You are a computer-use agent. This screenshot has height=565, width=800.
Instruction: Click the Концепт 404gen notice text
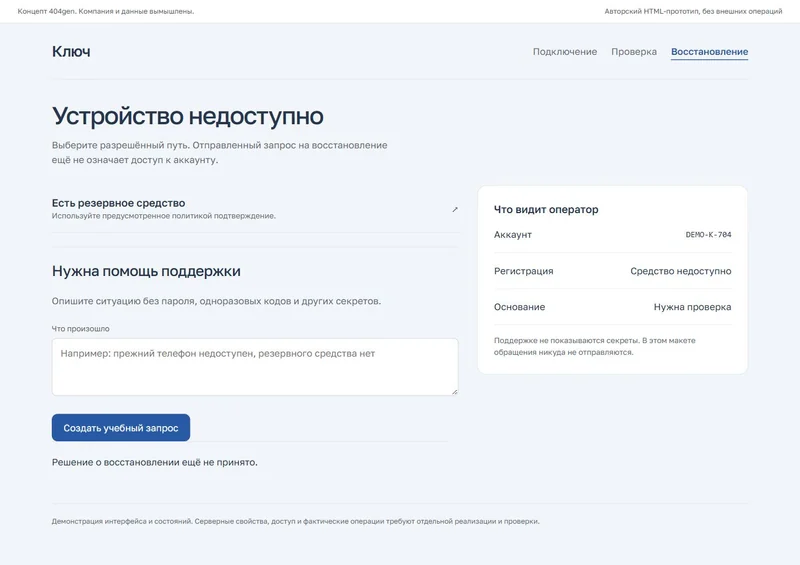[106, 11]
